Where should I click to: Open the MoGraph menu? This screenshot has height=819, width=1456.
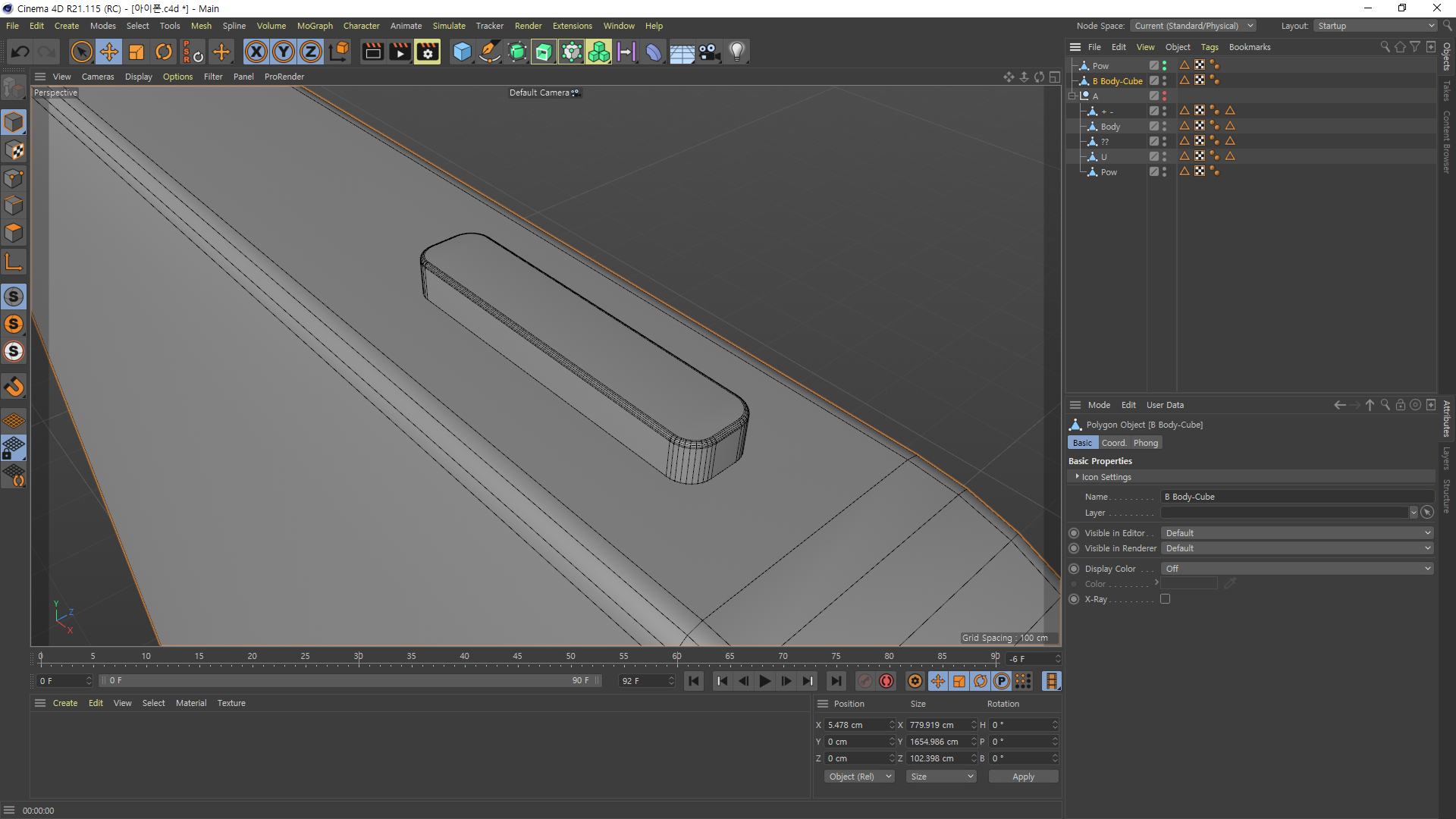point(314,26)
